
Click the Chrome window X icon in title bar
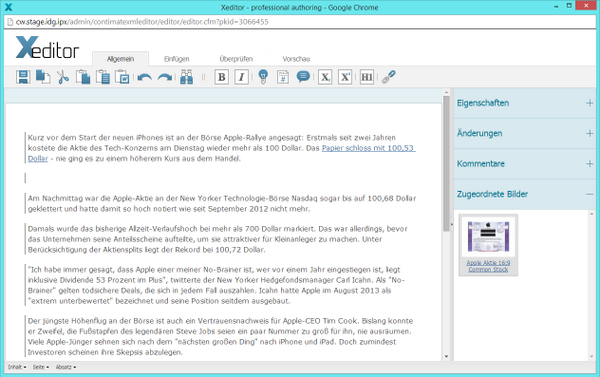[8, 7]
